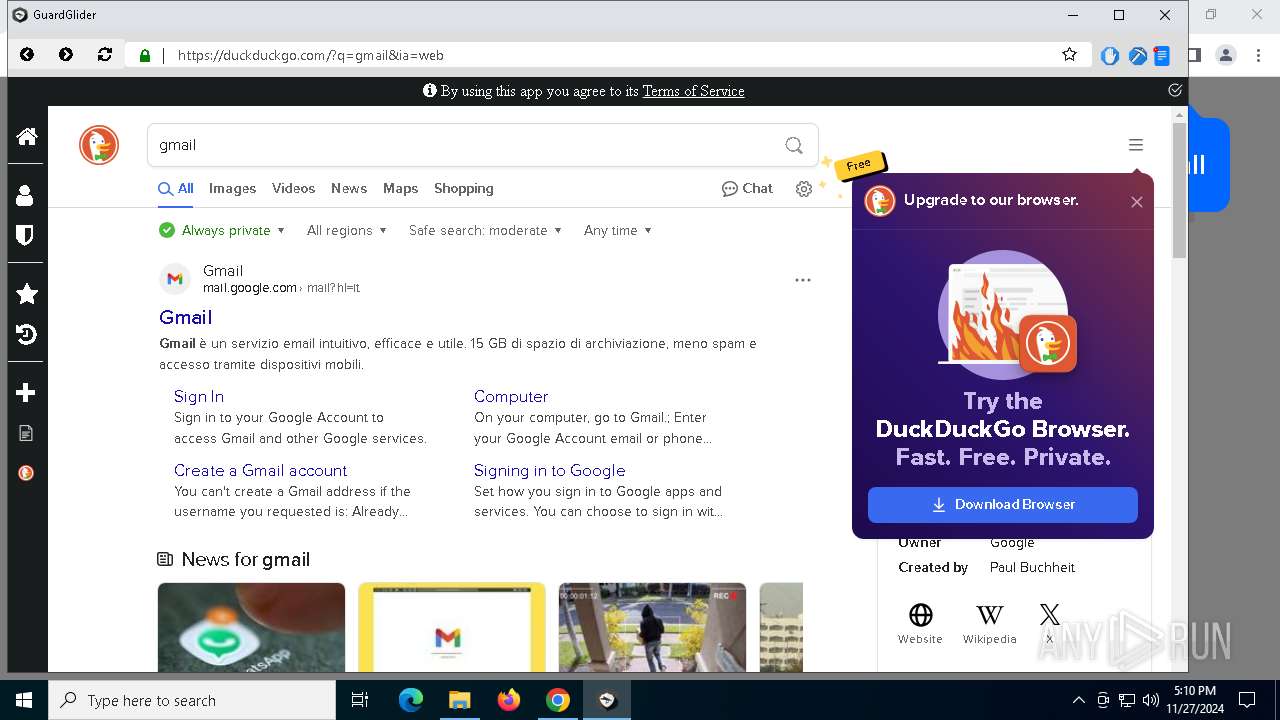
Task: Open more options for Gmail result
Action: pos(802,280)
